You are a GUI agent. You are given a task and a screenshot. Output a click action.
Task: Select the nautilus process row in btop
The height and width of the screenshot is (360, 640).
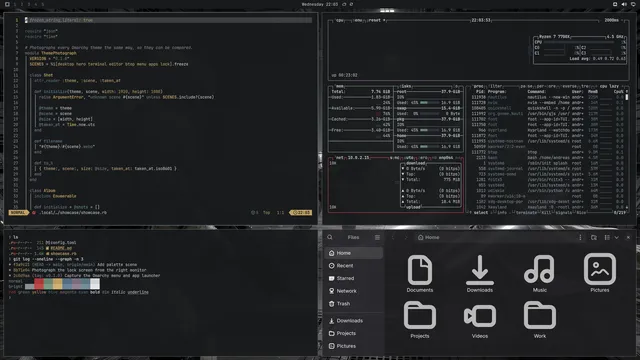[x=547, y=97]
